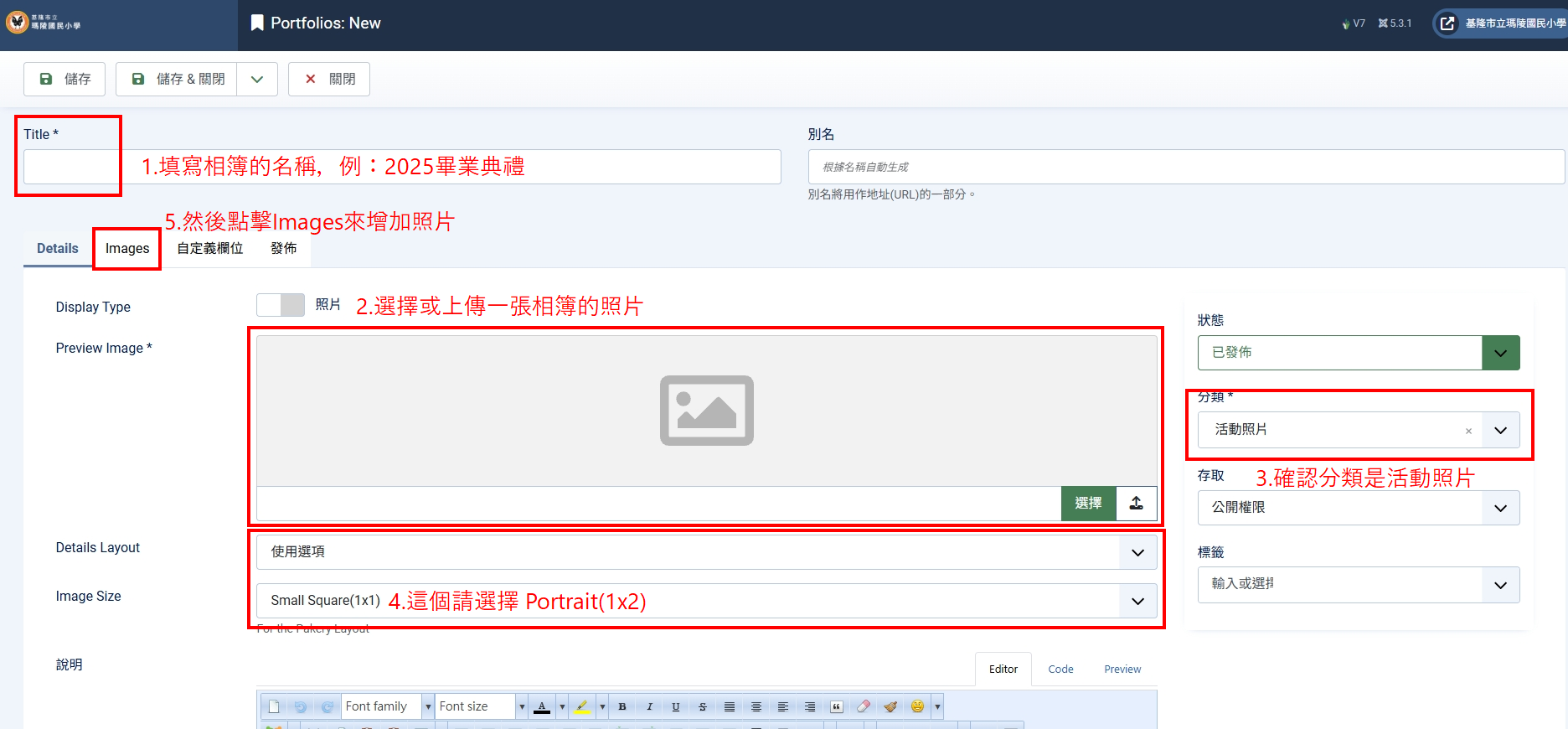Click the 儲存 save button

pos(65,79)
